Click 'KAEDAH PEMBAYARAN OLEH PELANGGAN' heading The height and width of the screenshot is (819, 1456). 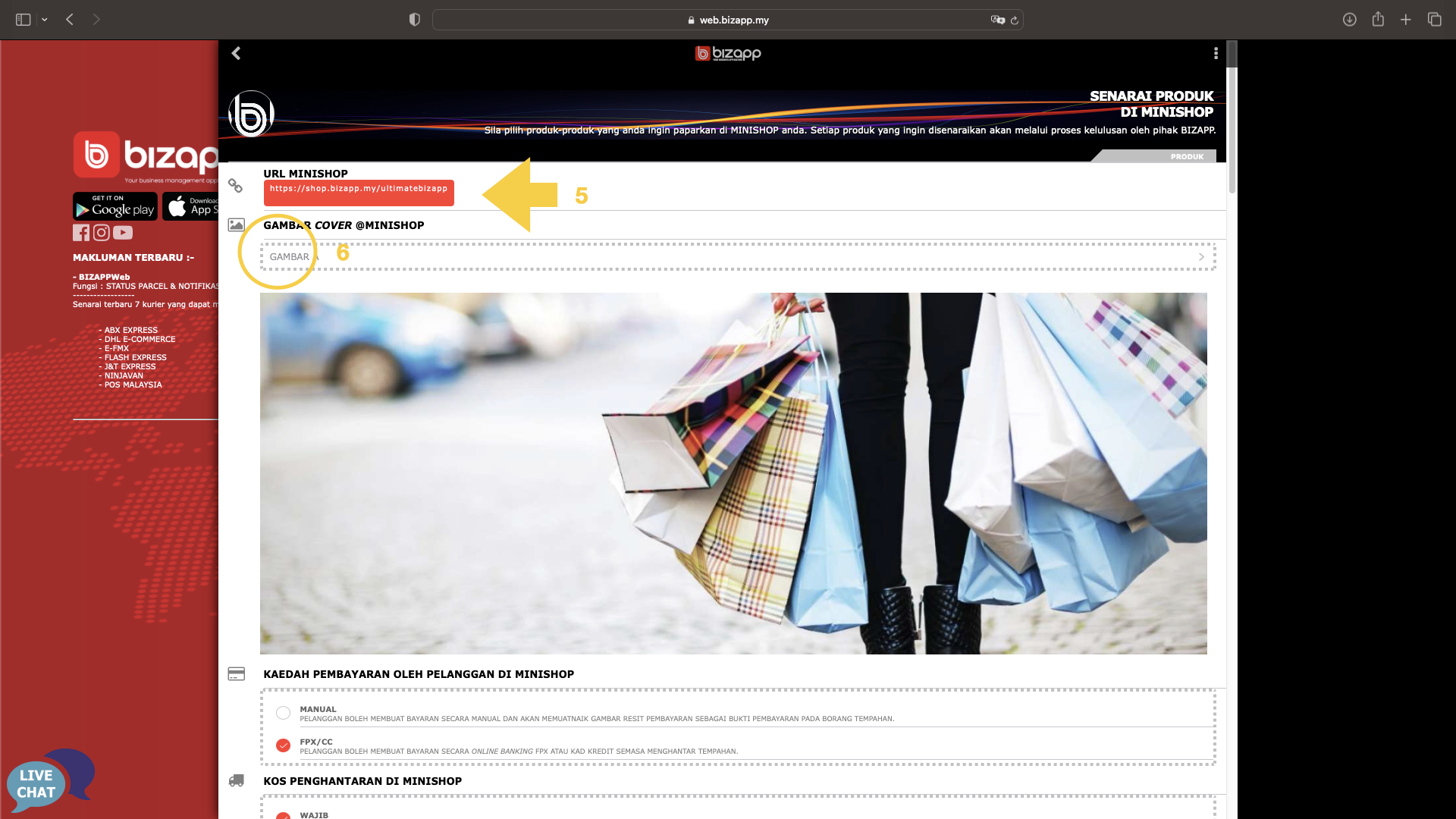pyautogui.click(x=419, y=674)
